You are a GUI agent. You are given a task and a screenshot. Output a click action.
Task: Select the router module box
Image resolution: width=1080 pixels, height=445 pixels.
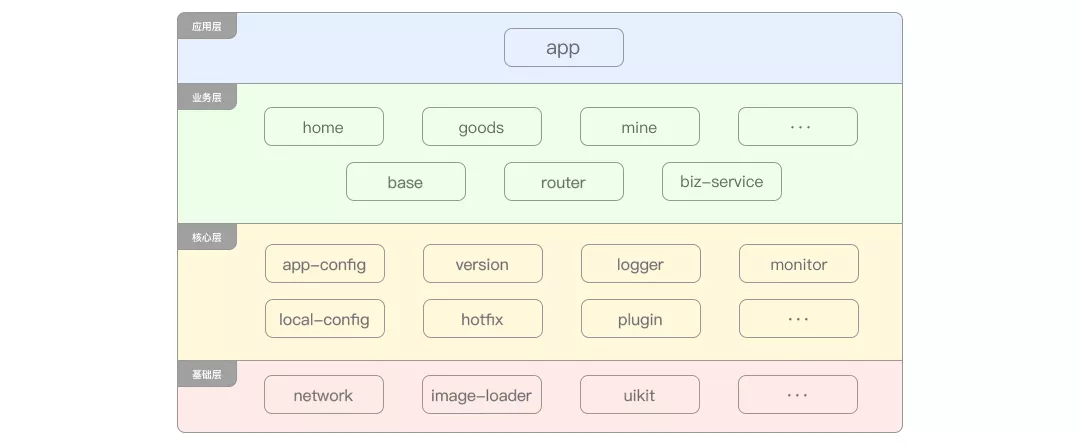point(563,182)
